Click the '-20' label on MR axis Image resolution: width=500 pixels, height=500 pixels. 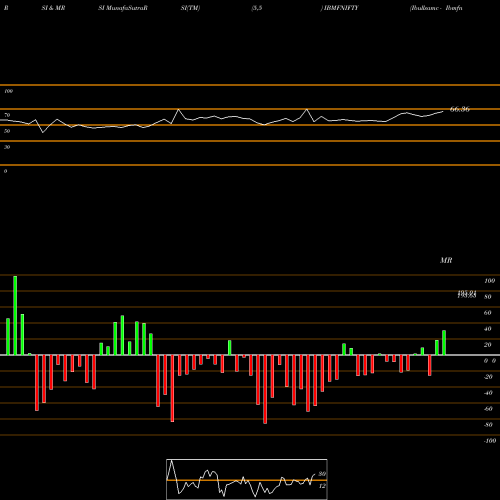click(488, 377)
